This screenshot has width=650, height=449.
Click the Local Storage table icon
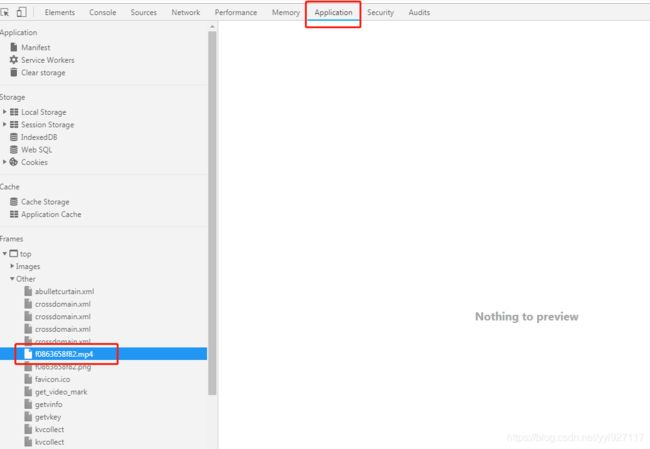point(14,112)
